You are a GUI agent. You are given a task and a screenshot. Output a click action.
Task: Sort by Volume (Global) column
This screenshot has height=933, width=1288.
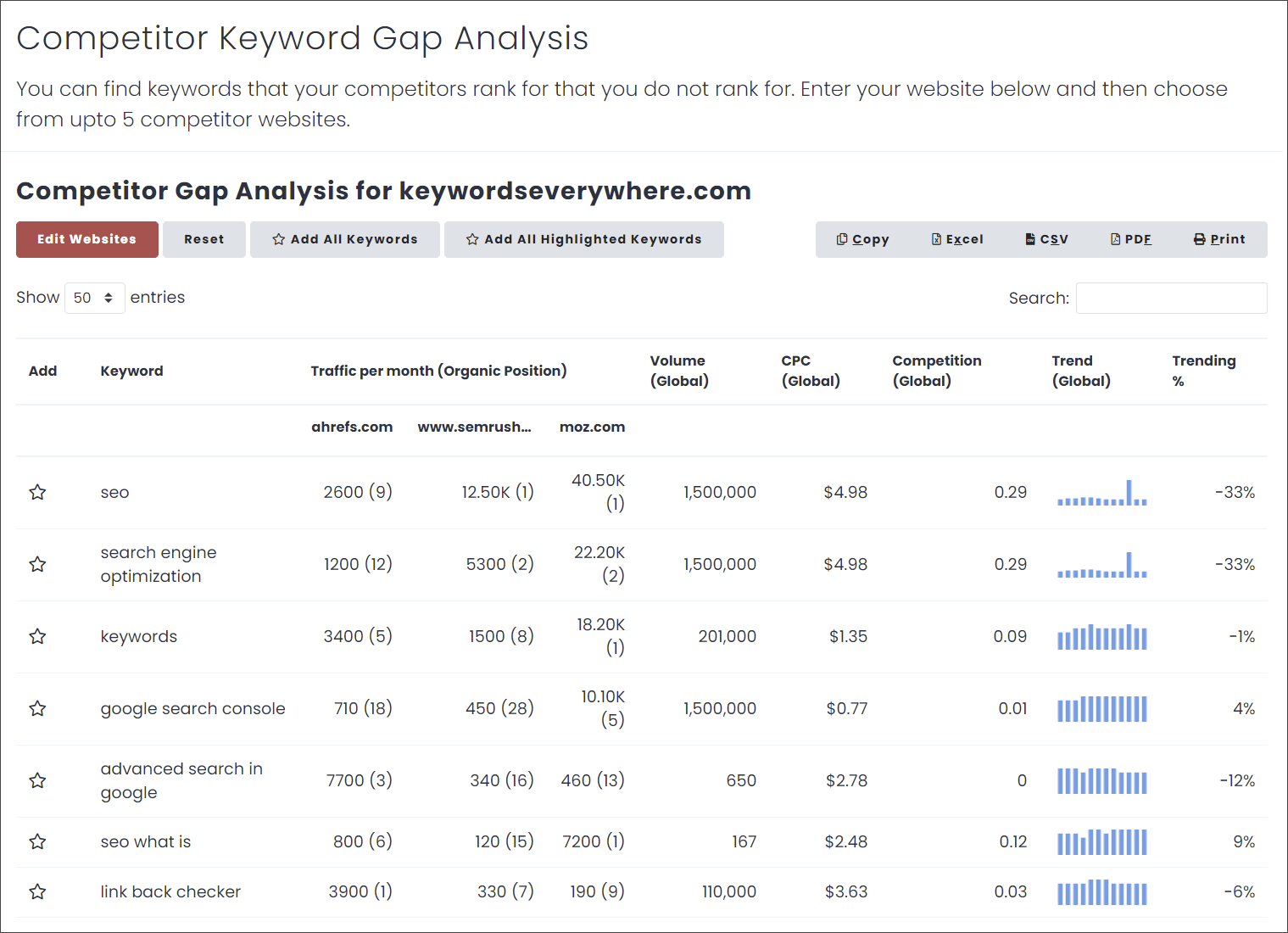point(679,371)
